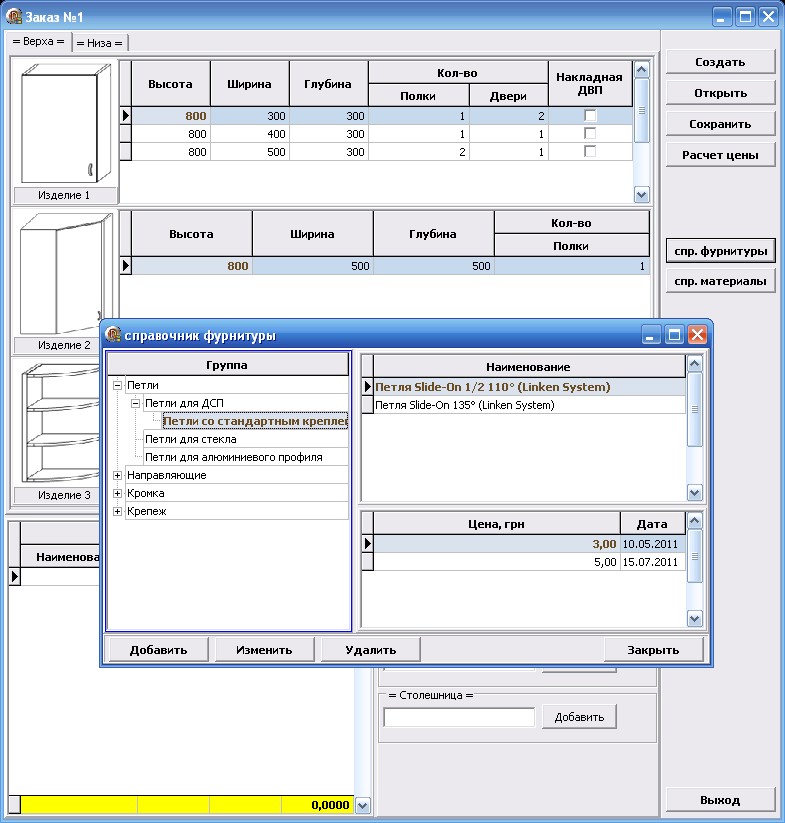Select price row 5,00 dated 15.07.2011

[x=529, y=562]
